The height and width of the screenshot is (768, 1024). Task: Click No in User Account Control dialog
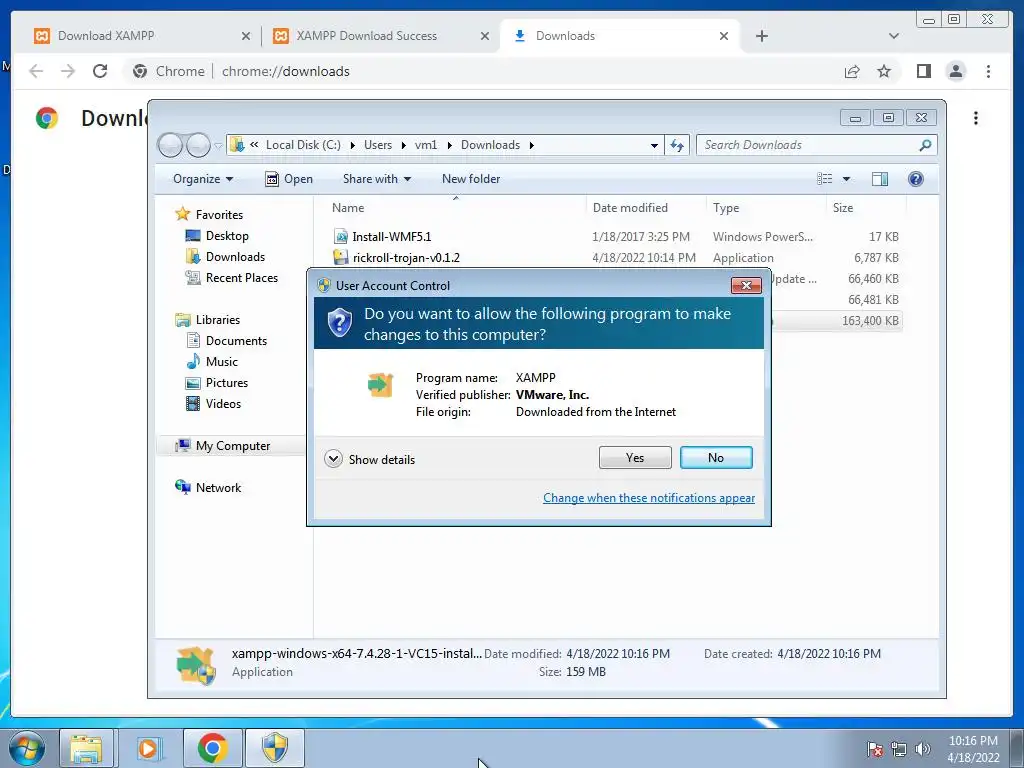(716, 458)
